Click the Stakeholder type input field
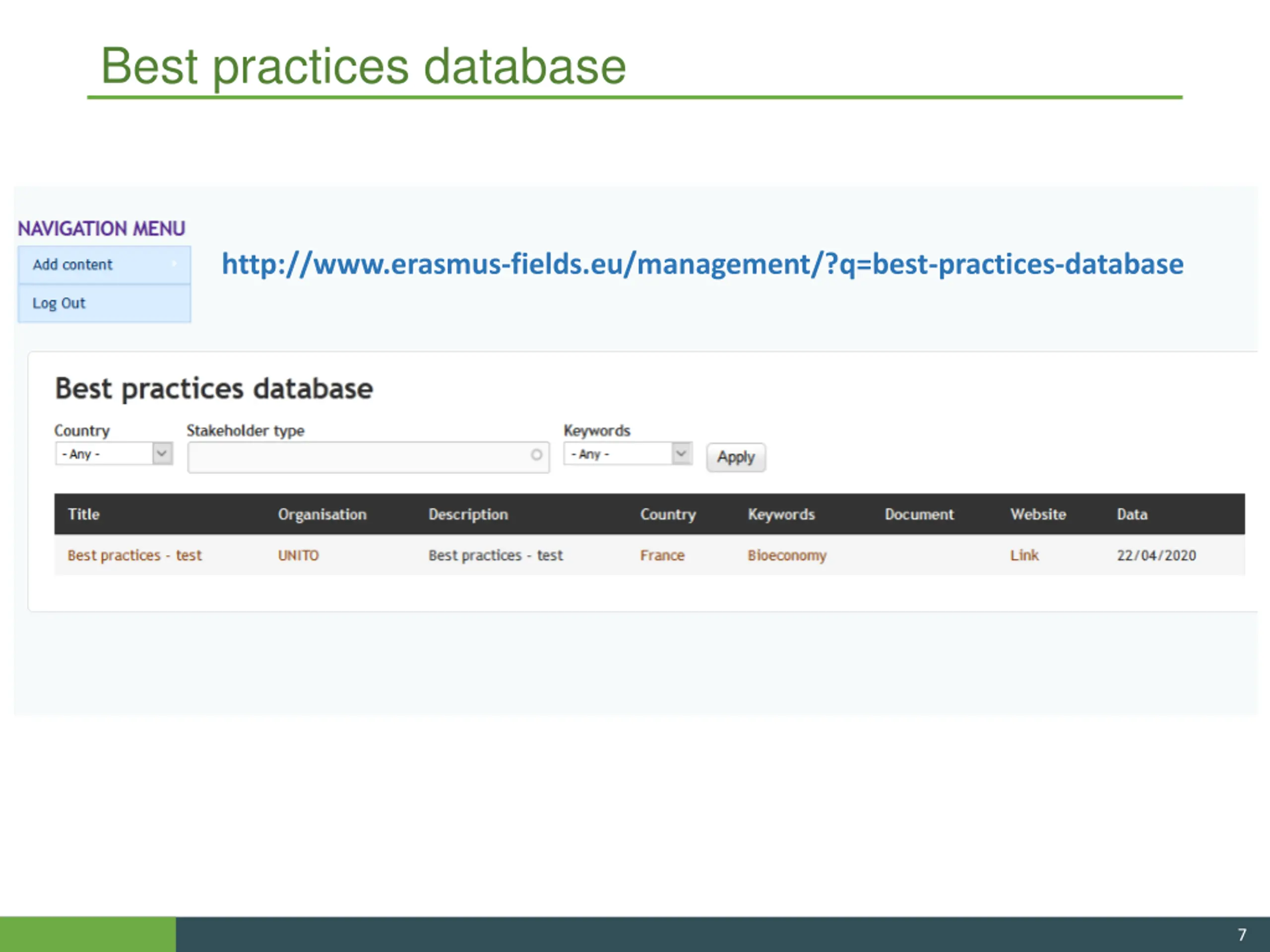 click(x=368, y=457)
